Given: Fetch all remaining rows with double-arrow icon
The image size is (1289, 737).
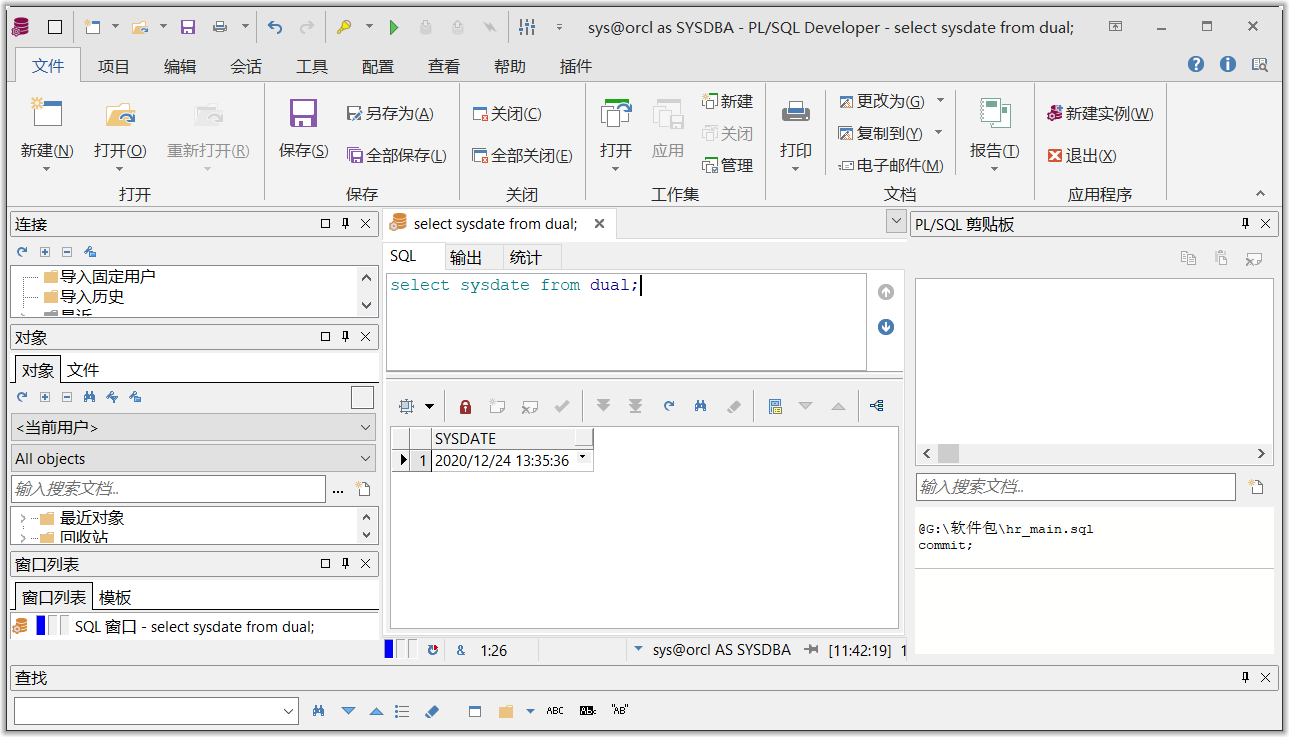Looking at the screenshot, I should (x=636, y=406).
